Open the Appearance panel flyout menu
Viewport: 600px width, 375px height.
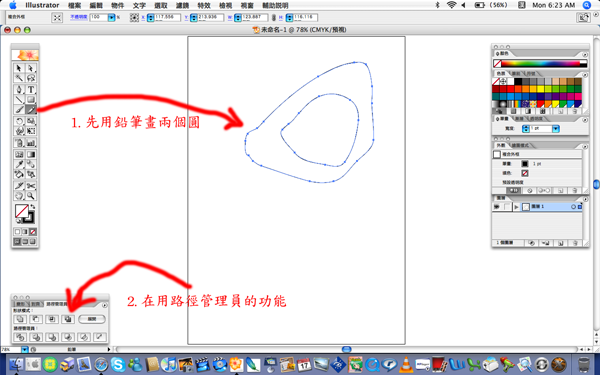[x=585, y=147]
